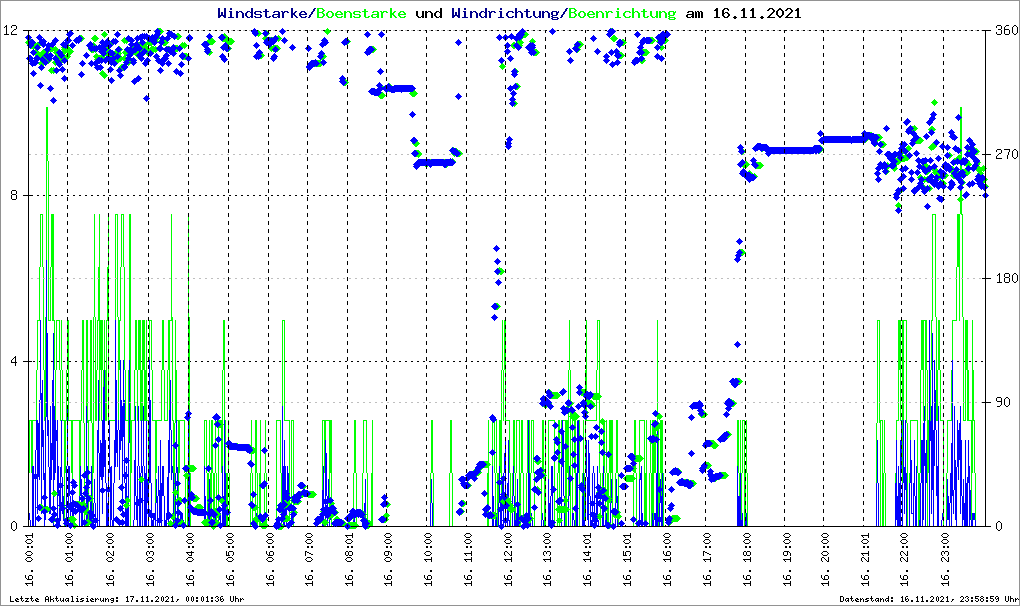
Task: Click the 90 degree axis label
Action: pyautogui.click(x=1000, y=403)
